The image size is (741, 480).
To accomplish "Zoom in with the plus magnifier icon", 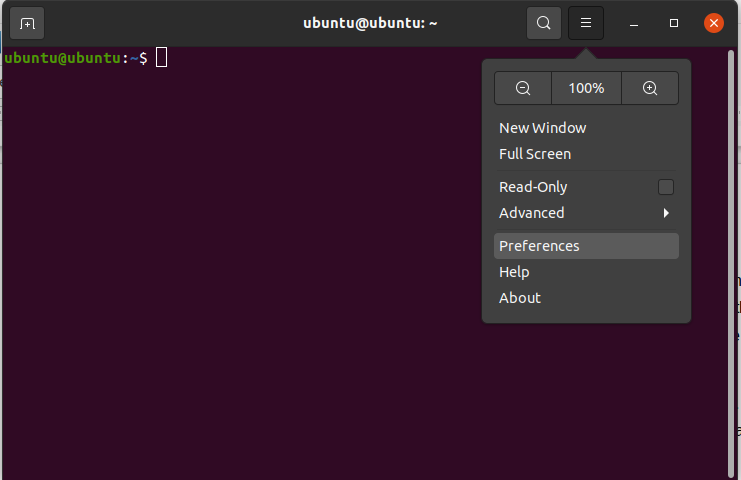I will [650, 88].
